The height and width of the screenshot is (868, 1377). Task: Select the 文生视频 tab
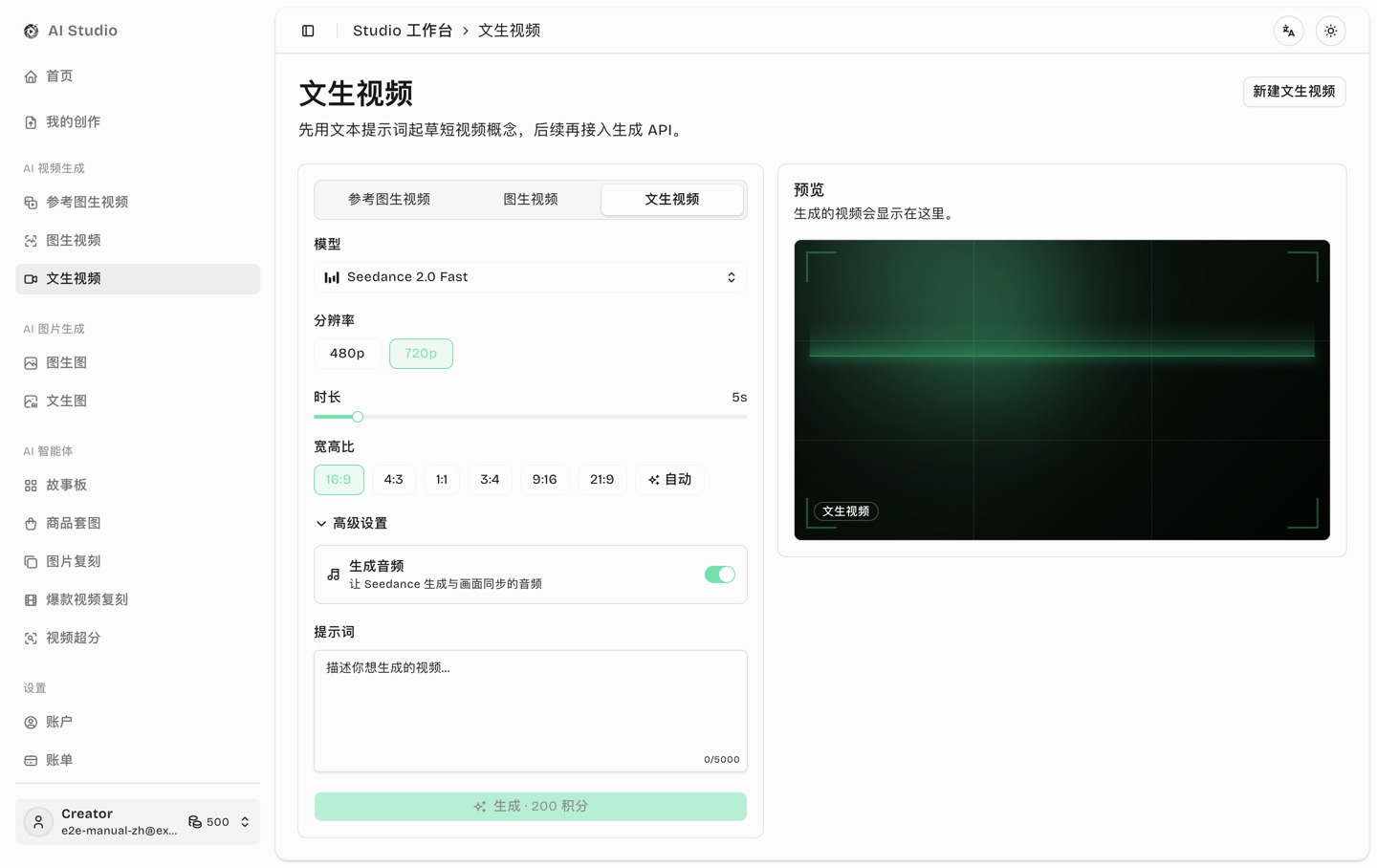(x=672, y=200)
